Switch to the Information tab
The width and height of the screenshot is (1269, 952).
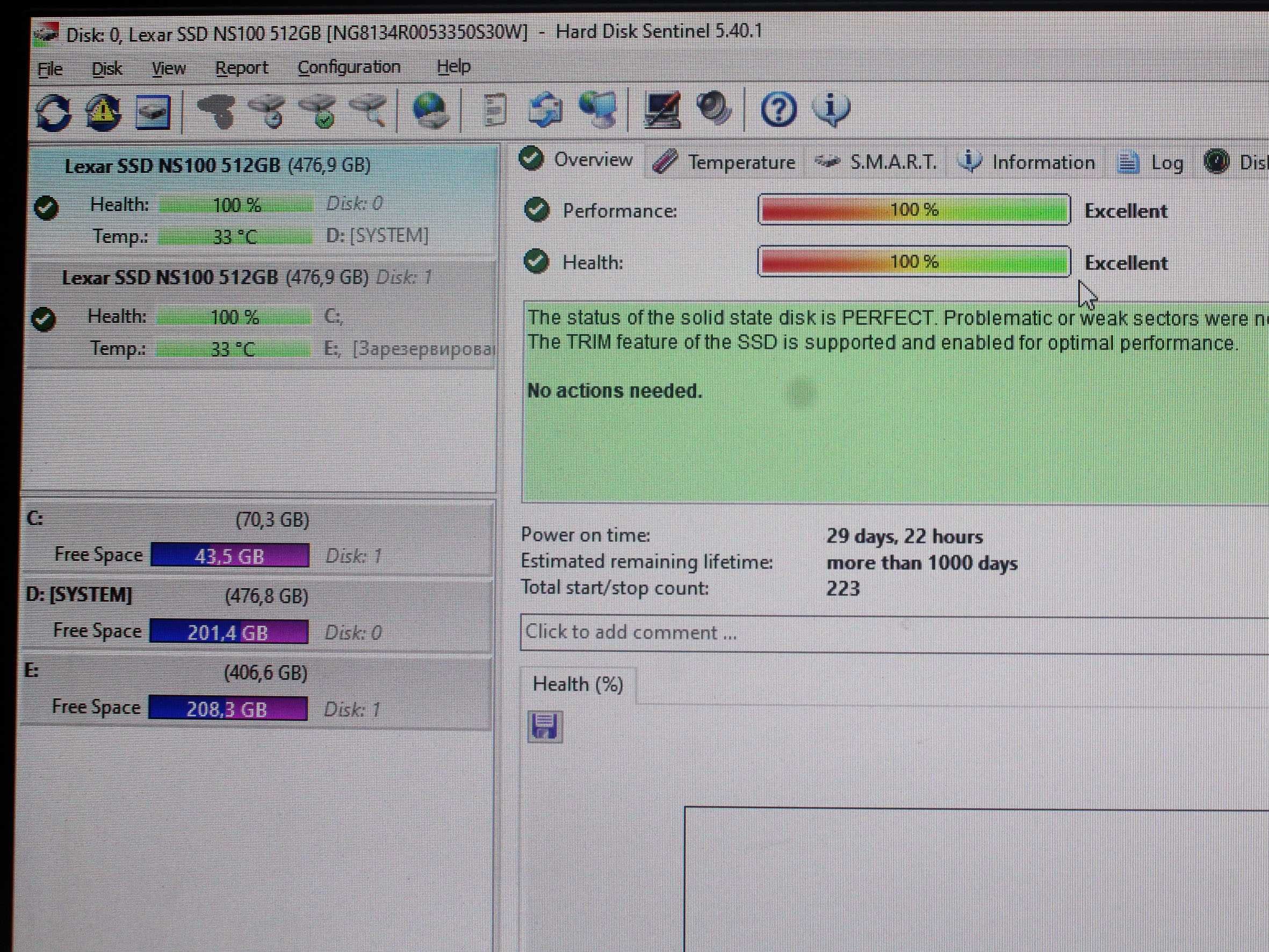click(1026, 162)
